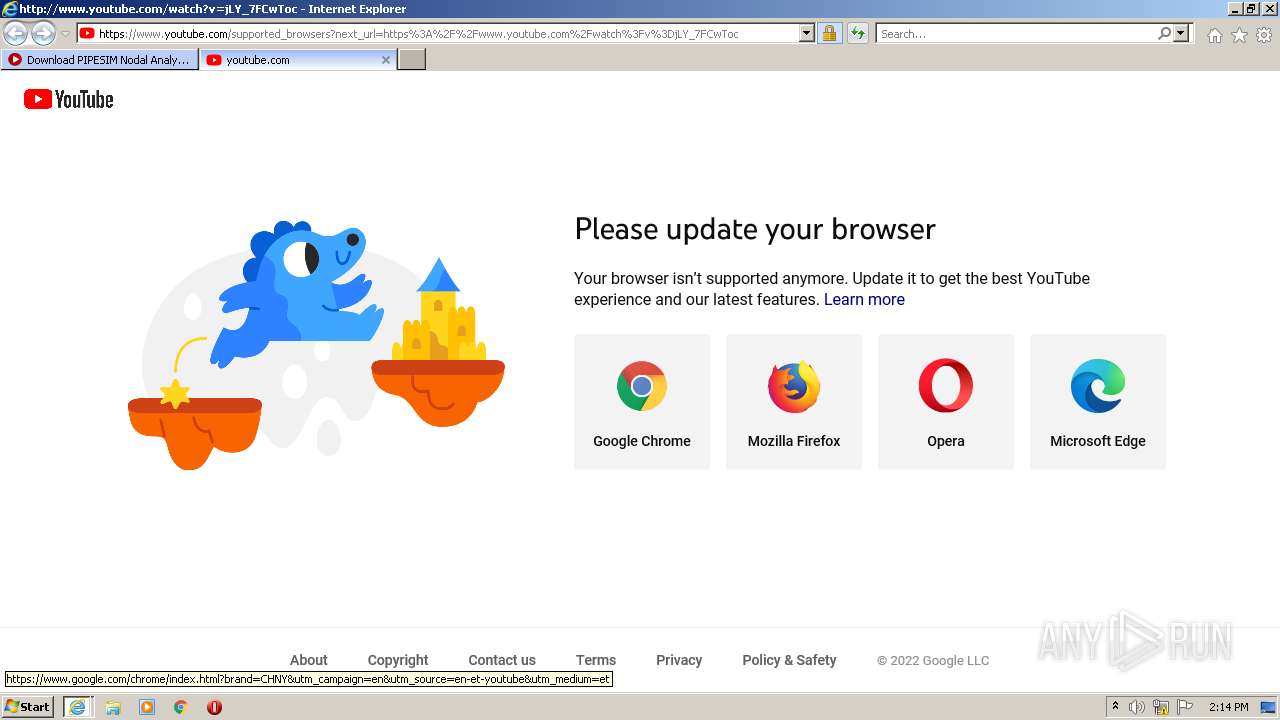Open the red Opera-style taskbar icon
1280x720 pixels.
(214, 707)
